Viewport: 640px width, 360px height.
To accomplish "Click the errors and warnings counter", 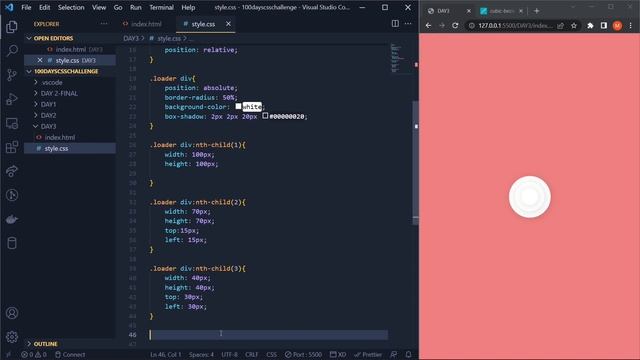I will coord(34,355).
